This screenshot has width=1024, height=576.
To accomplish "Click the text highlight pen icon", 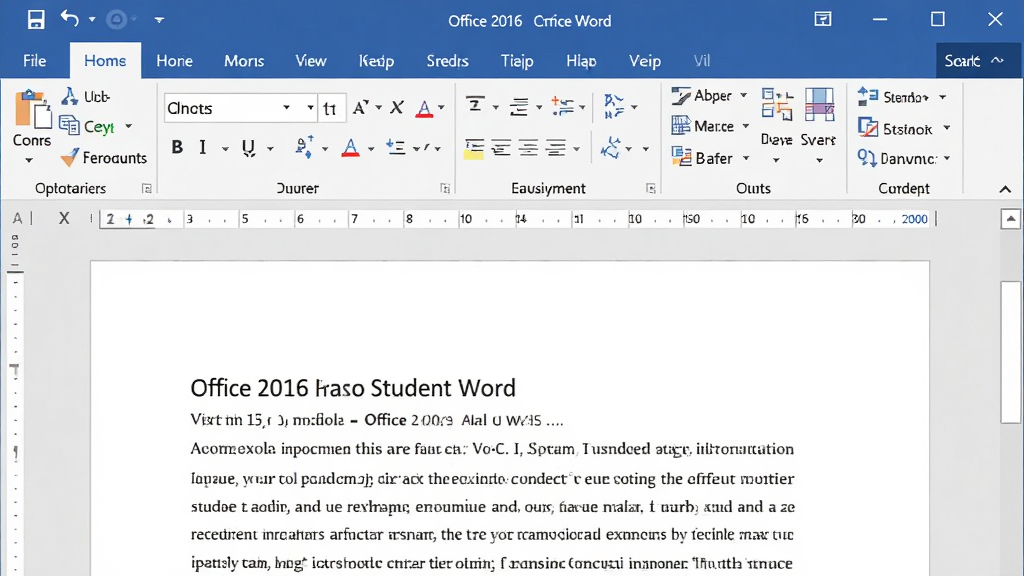I will (304, 147).
